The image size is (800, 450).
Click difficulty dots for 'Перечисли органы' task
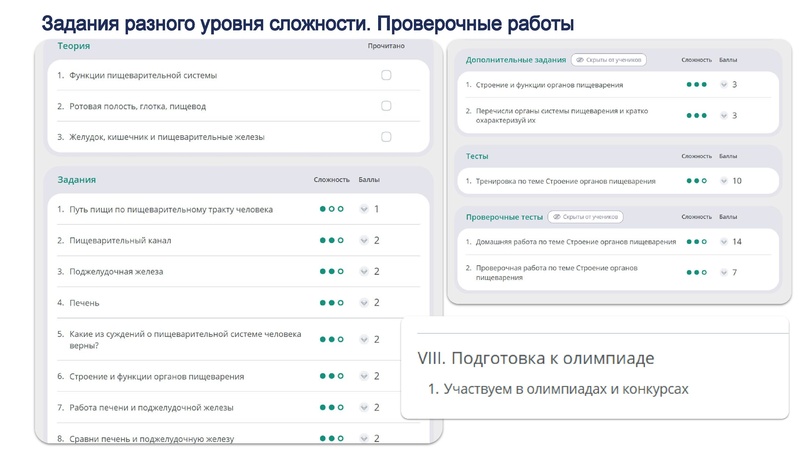(696, 115)
